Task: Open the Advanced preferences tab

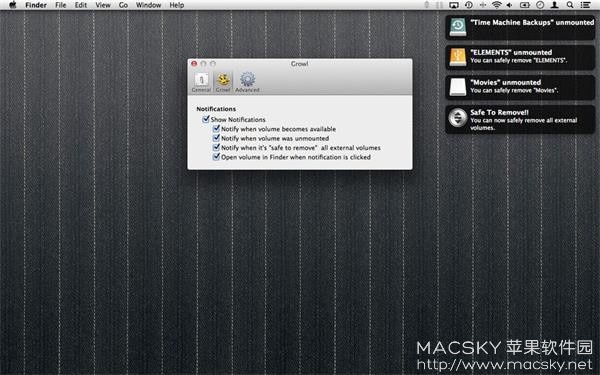Action: pyautogui.click(x=247, y=82)
